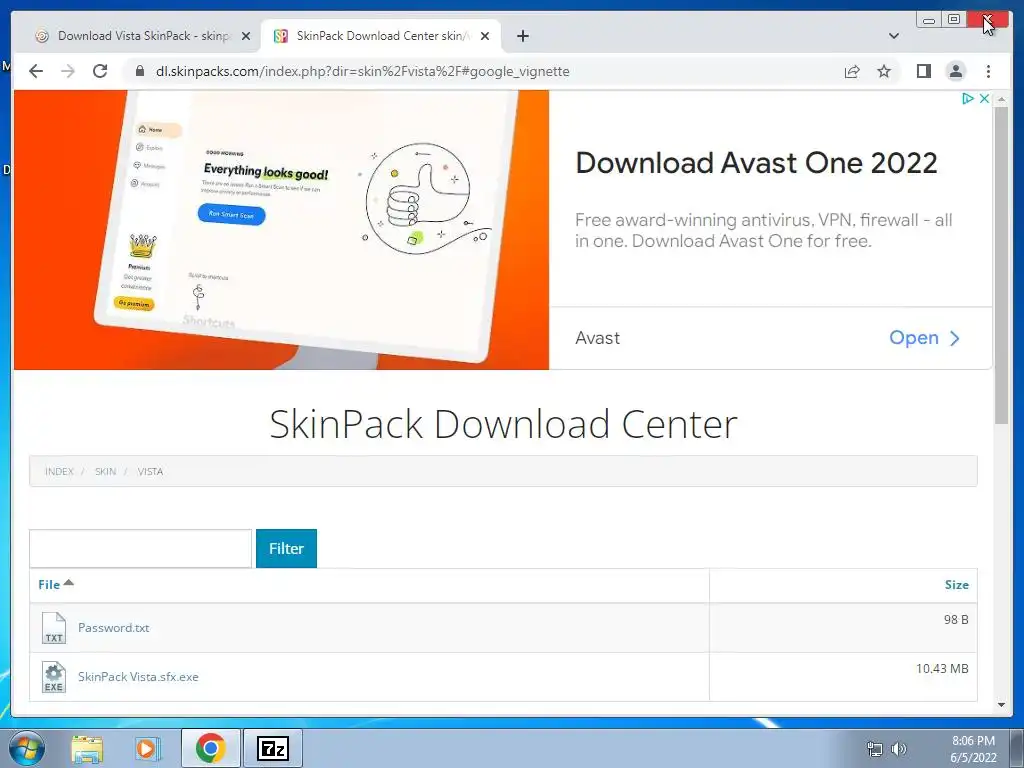Go back to the previous page

(36, 71)
